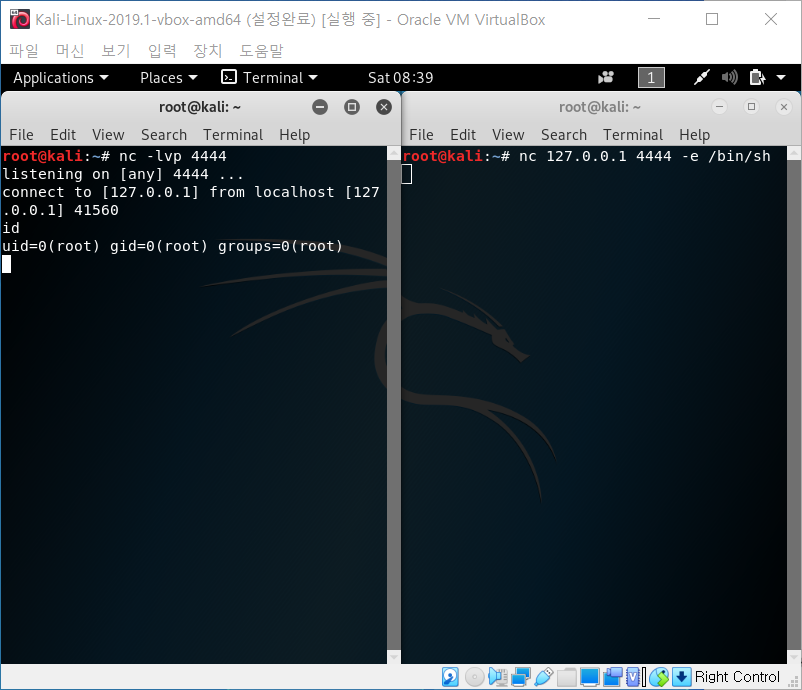The image size is (802, 690).
Task: Minimize the right terminal window
Action: coord(719,107)
